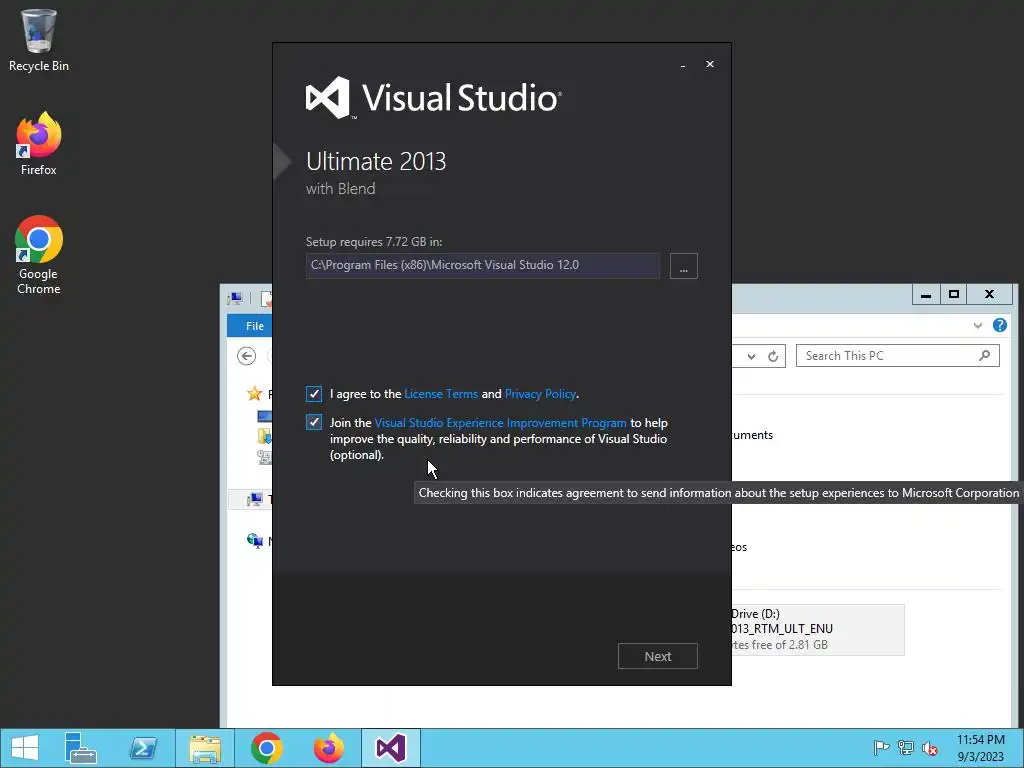Open Server Manager from the taskbar
This screenshot has height=768, width=1024.
[x=81, y=748]
